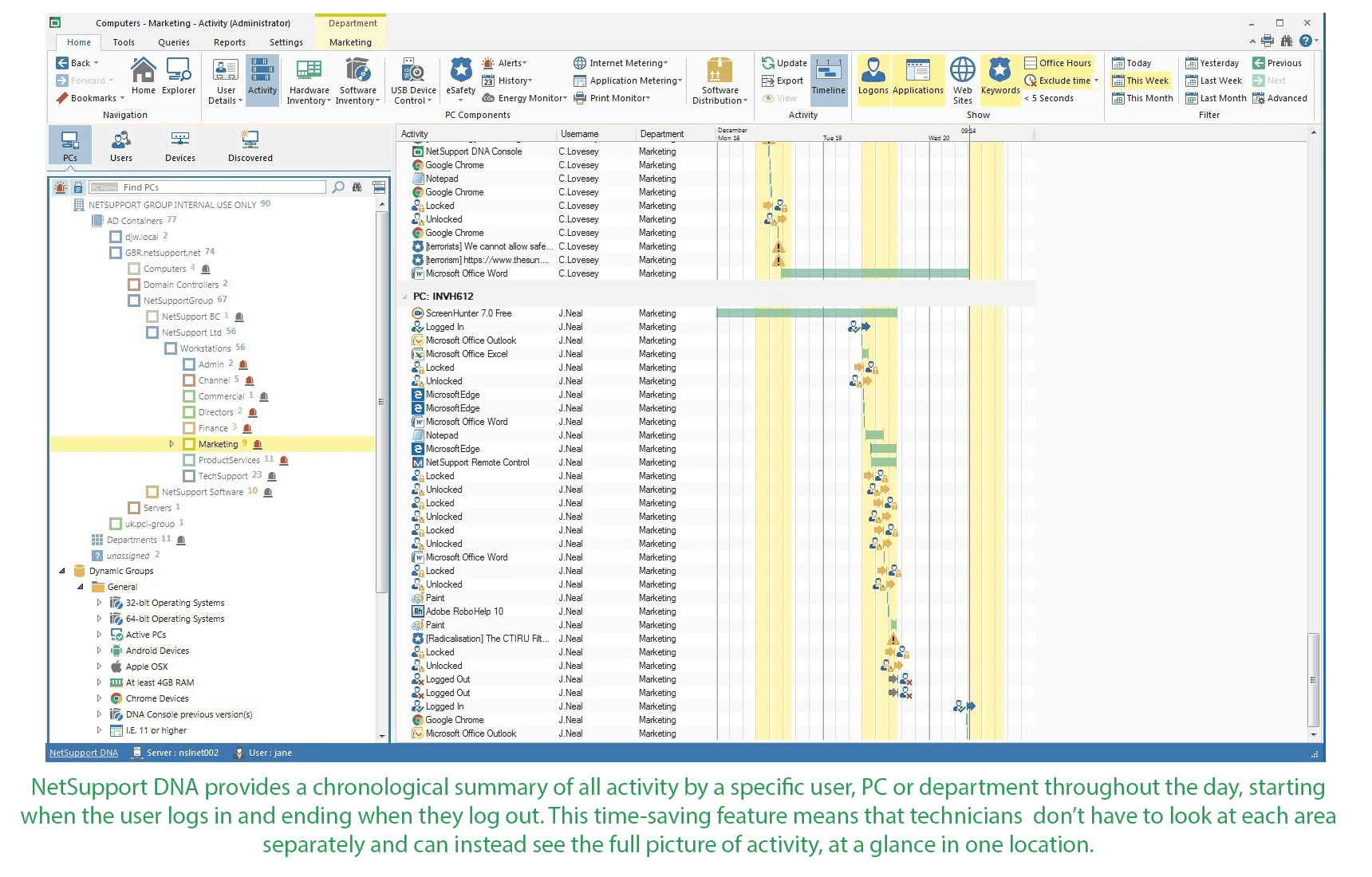Check the Directors department checkbox
Screen dimensions: 1372x877
coord(189,412)
